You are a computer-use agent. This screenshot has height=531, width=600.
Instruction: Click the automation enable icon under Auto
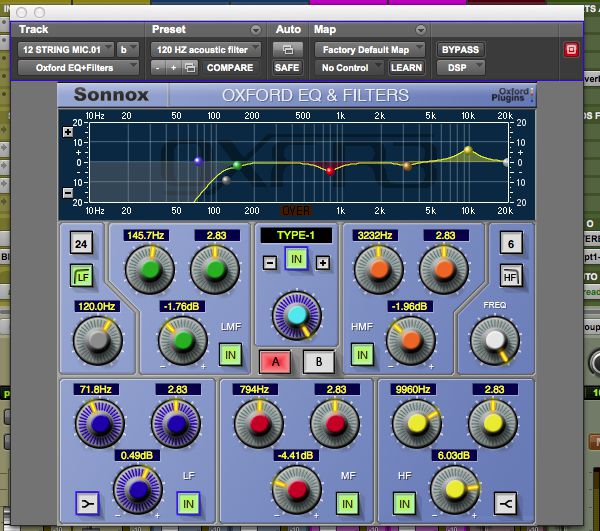click(x=288, y=50)
